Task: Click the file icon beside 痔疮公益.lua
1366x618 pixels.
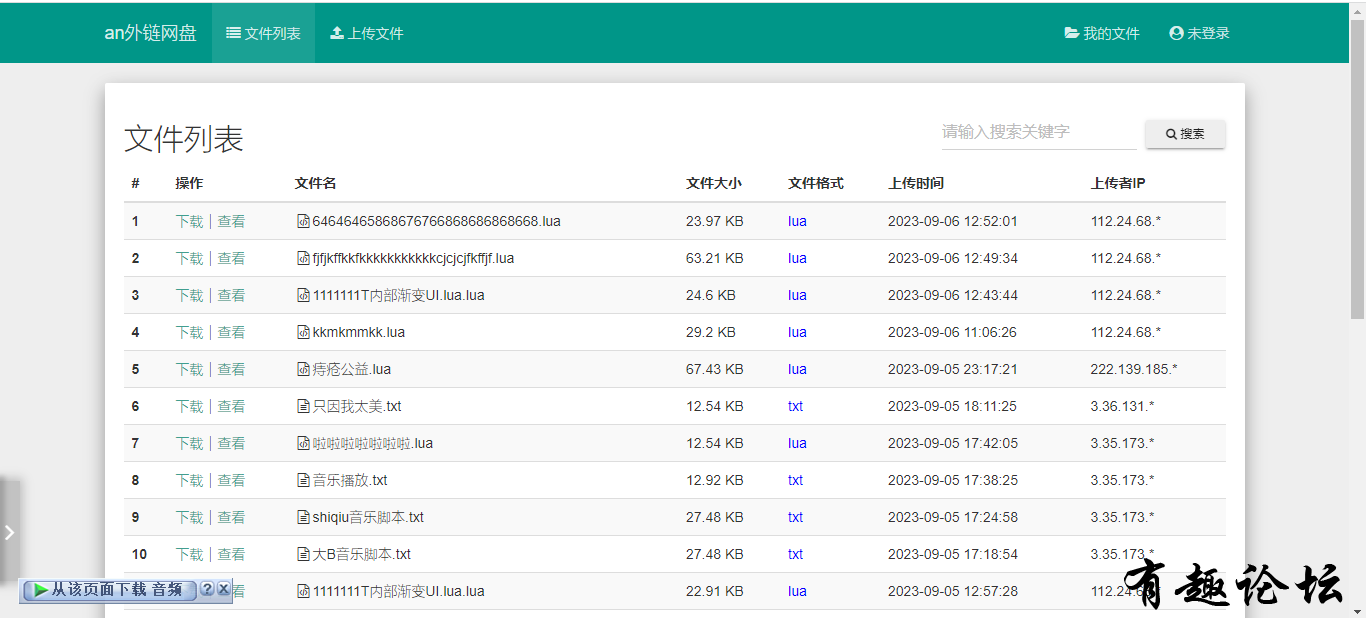Action: 303,369
